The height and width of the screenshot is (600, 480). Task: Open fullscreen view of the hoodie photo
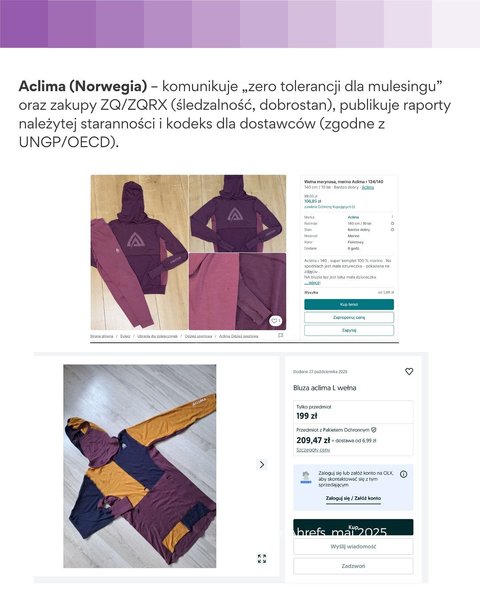pos(262,558)
